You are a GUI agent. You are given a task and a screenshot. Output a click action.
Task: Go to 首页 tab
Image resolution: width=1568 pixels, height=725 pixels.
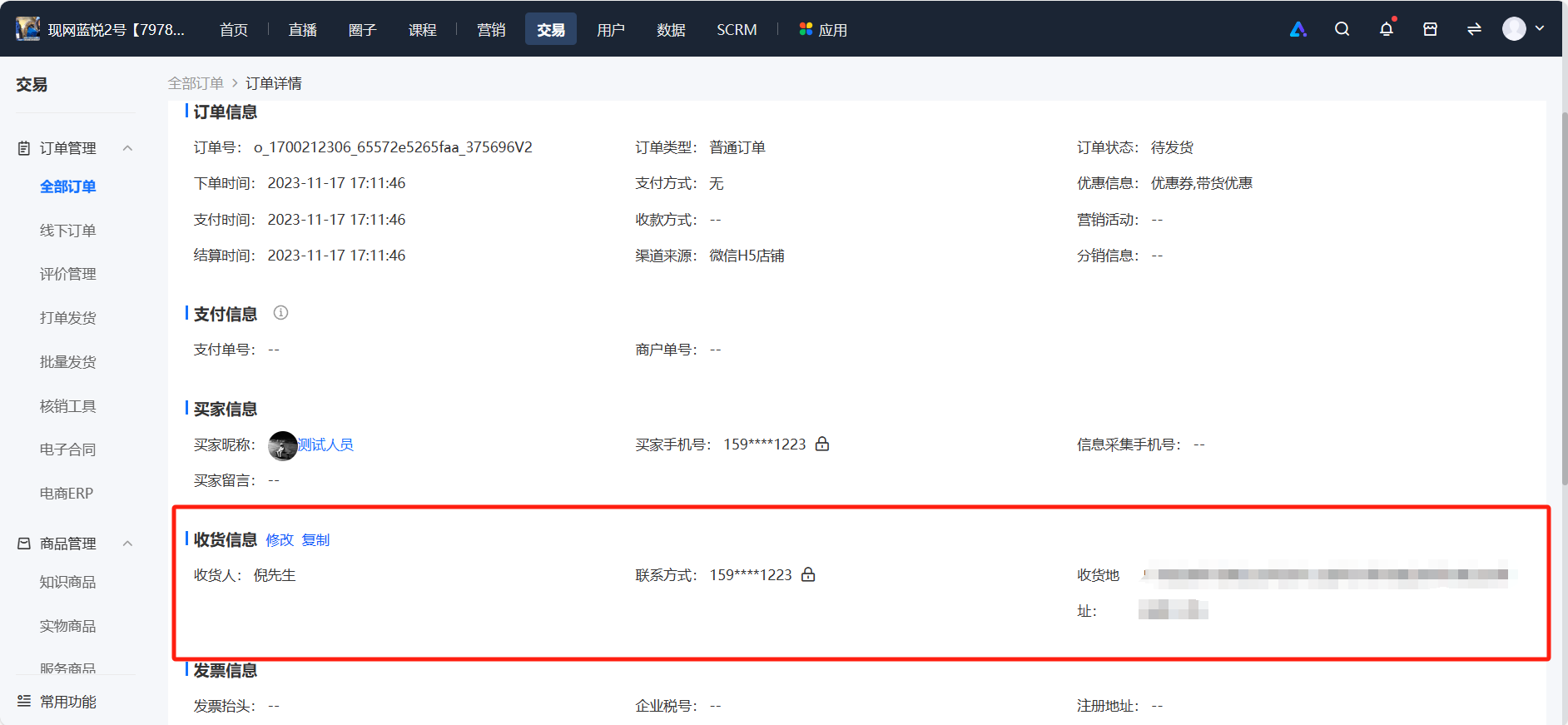(x=234, y=30)
